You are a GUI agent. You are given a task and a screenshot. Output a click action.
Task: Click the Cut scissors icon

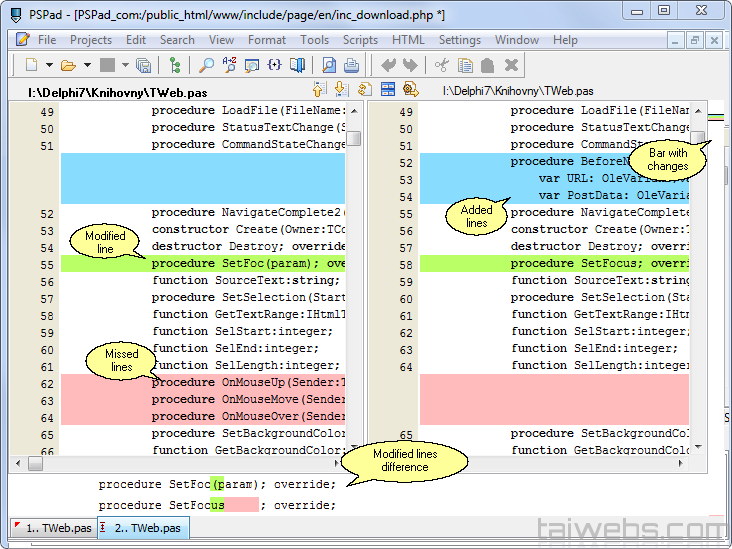(x=441, y=66)
